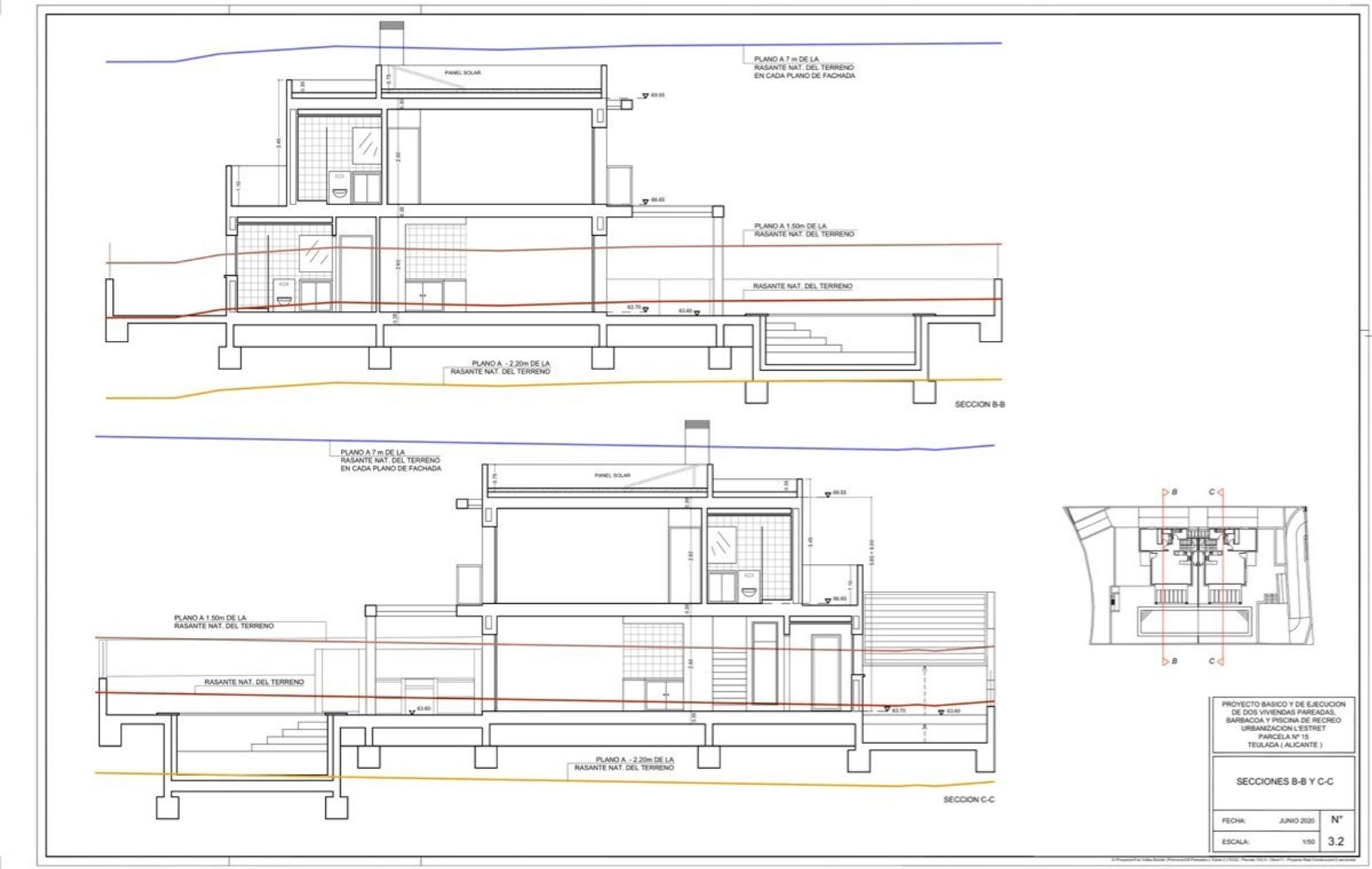Click the top 'C' section marker on key plan
This screenshot has width=1372, height=869.
point(1216,492)
